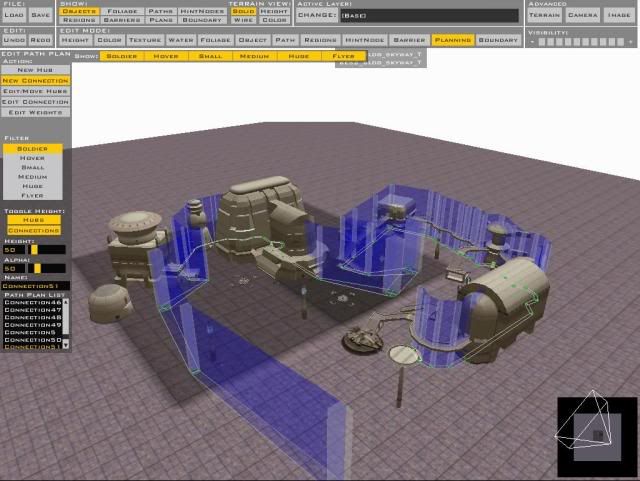640x481 pixels.
Task: Switch to Object edit mode
Action: click(x=253, y=40)
